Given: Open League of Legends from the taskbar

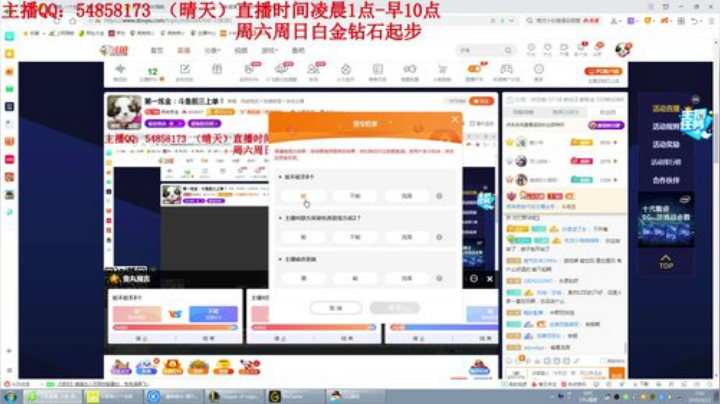Looking at the screenshot, I should (x=234, y=396).
